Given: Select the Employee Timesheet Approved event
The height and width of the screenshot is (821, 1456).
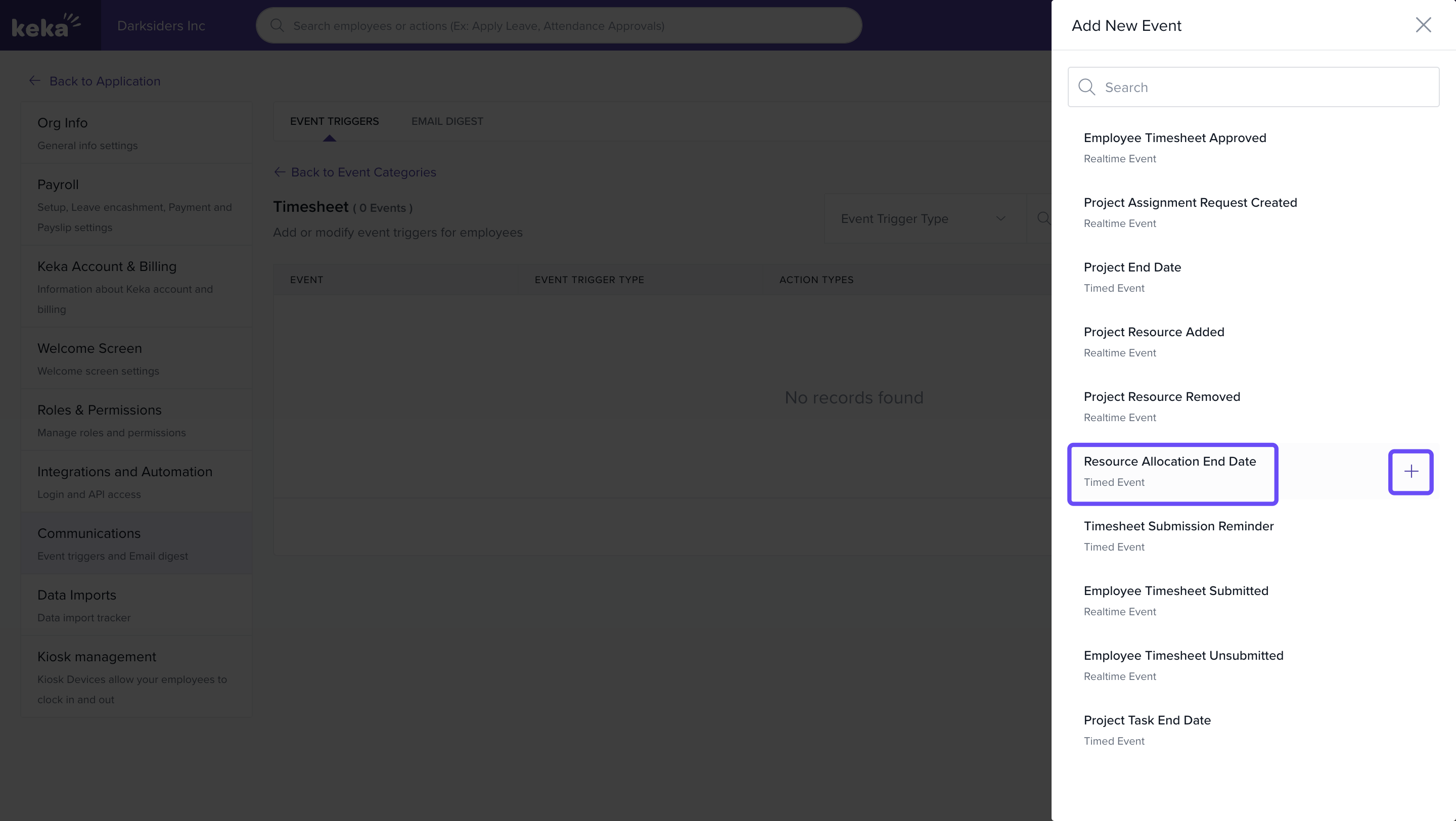Looking at the screenshot, I should [x=1174, y=147].
